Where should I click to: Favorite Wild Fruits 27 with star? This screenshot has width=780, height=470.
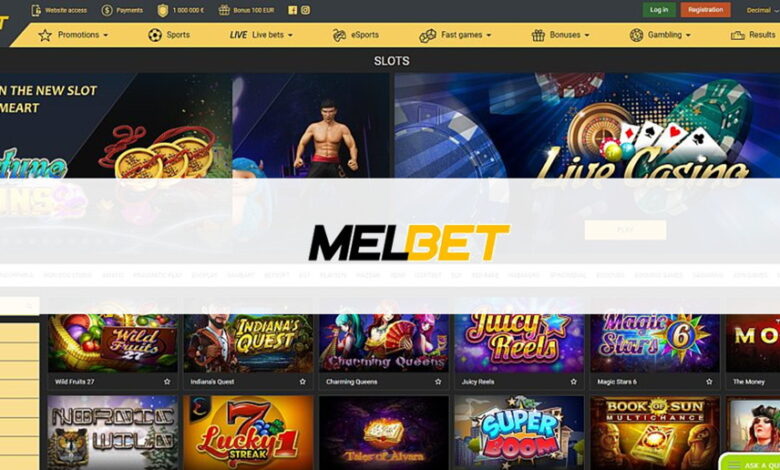coord(167,382)
